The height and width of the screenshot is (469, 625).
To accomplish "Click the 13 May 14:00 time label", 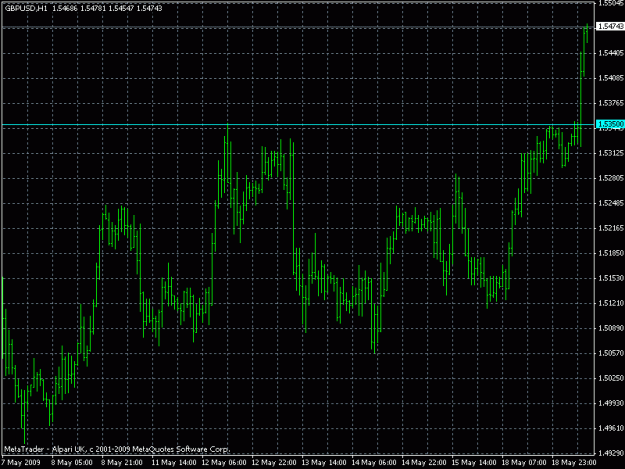I will point(324,463).
